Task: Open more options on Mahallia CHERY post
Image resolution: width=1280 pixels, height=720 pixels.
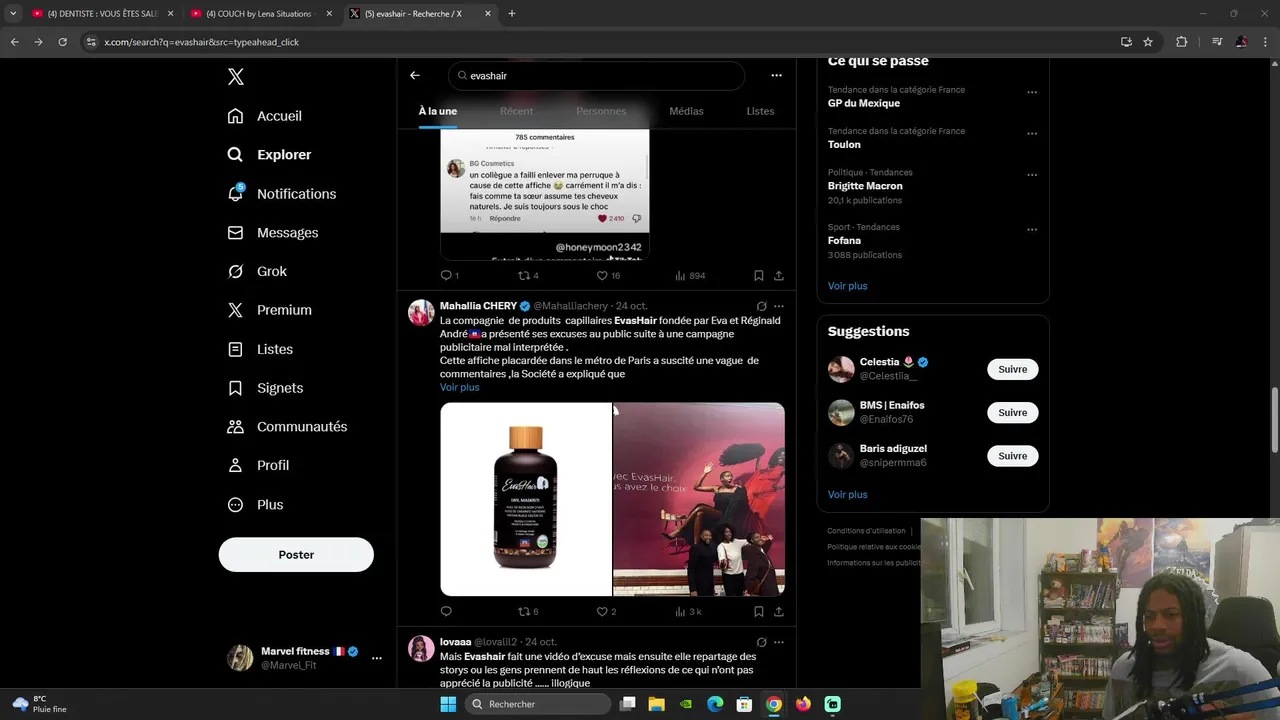Action: click(x=779, y=307)
